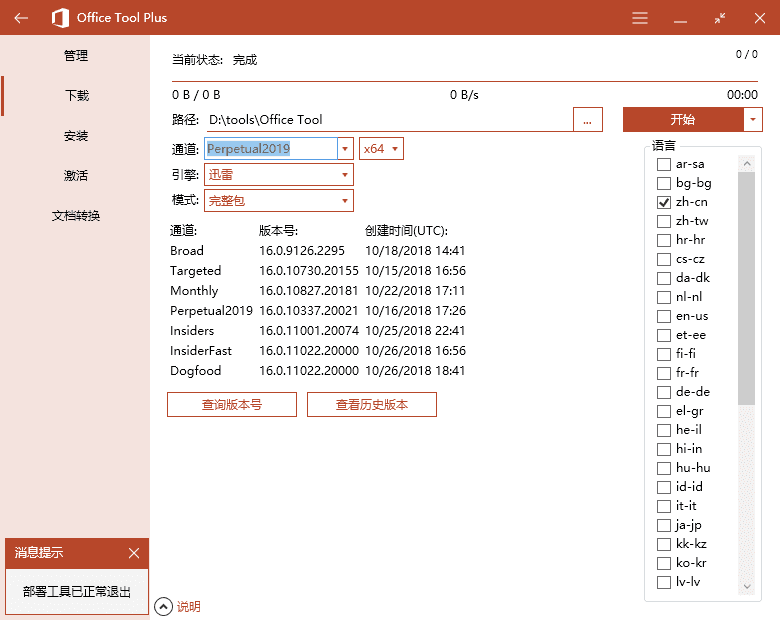Check the ar-sa language box

pyautogui.click(x=664, y=164)
